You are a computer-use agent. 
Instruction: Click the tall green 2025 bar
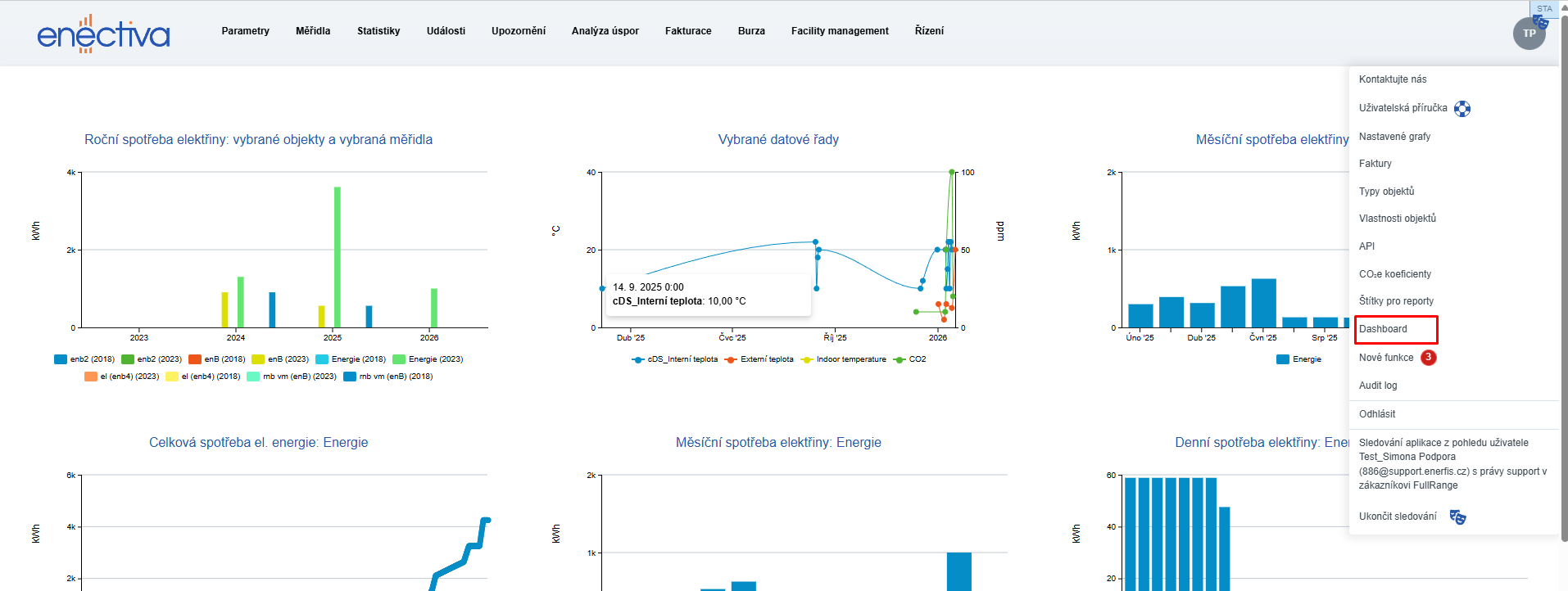coord(337,256)
